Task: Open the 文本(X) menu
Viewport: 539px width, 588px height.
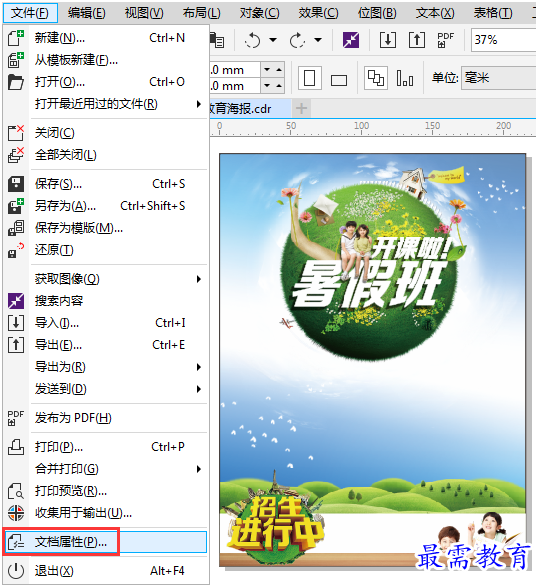Action: pyautogui.click(x=435, y=13)
